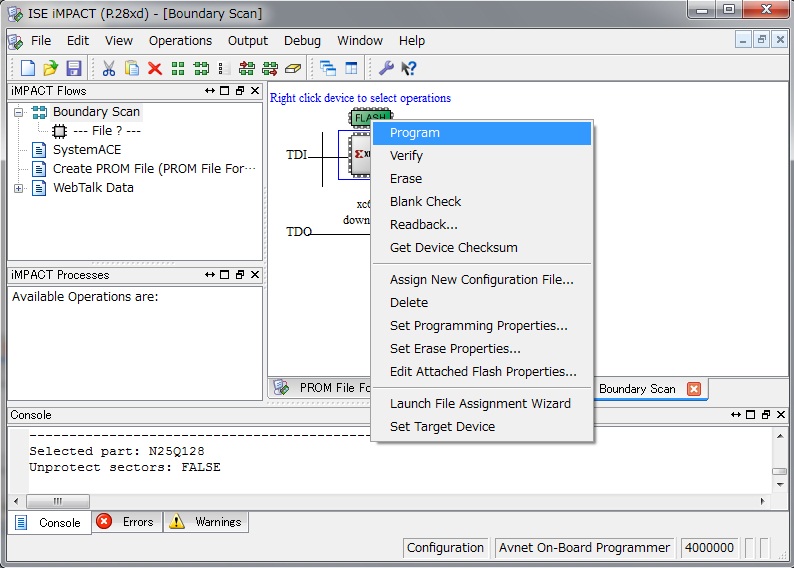
Task: Click the Xilinx device chip in the chain
Action: point(360,155)
